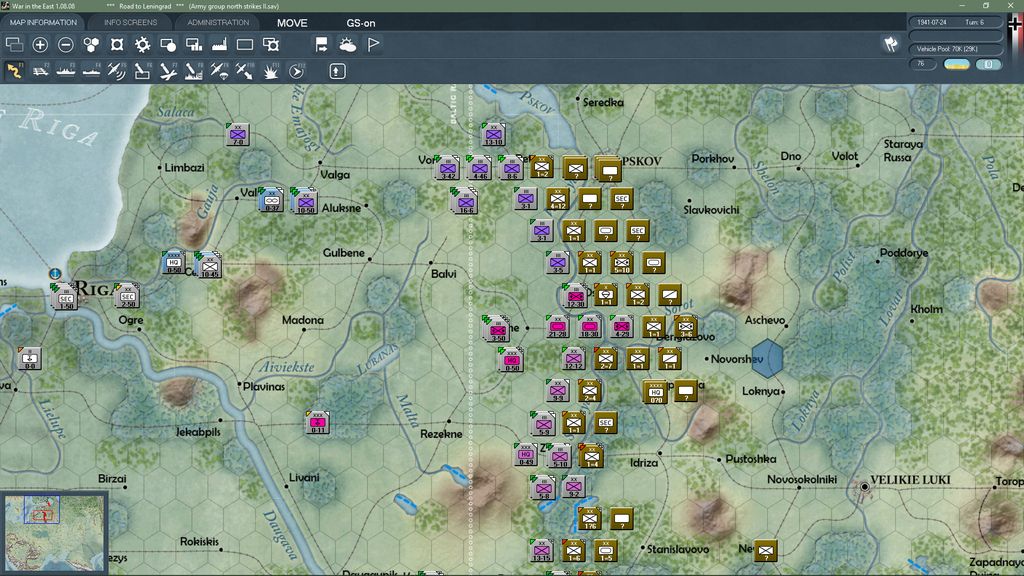Zoom out with the minus icon
This screenshot has width=1024, height=576.
click(x=65, y=44)
